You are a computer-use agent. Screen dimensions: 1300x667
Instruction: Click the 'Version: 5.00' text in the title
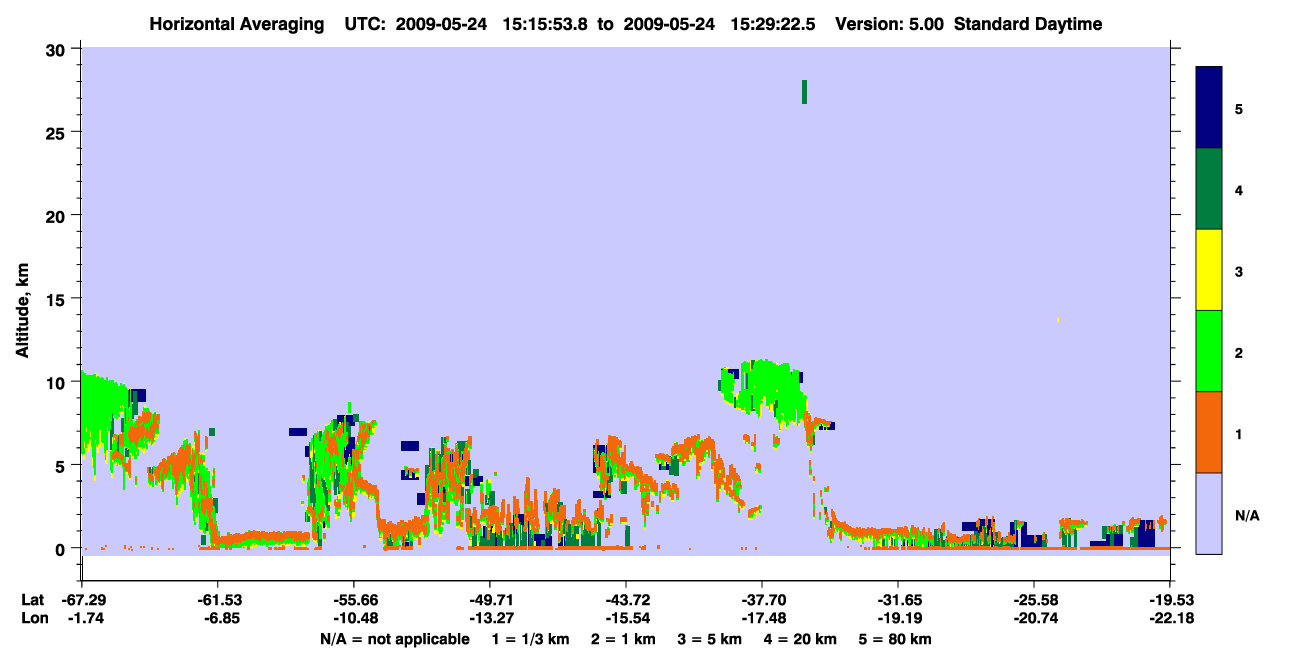click(x=890, y=24)
